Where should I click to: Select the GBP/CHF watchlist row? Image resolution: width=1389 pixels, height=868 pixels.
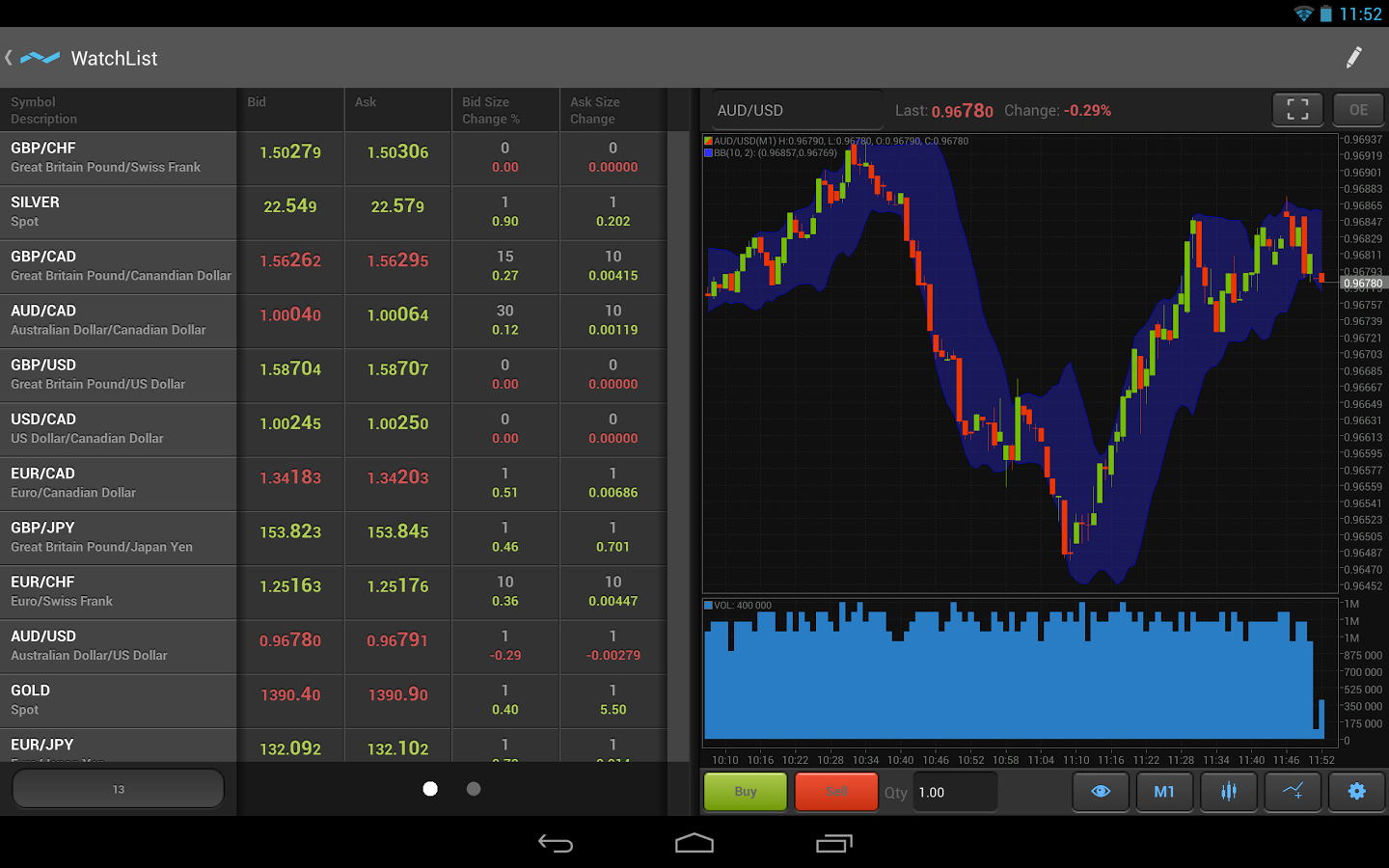click(x=333, y=158)
